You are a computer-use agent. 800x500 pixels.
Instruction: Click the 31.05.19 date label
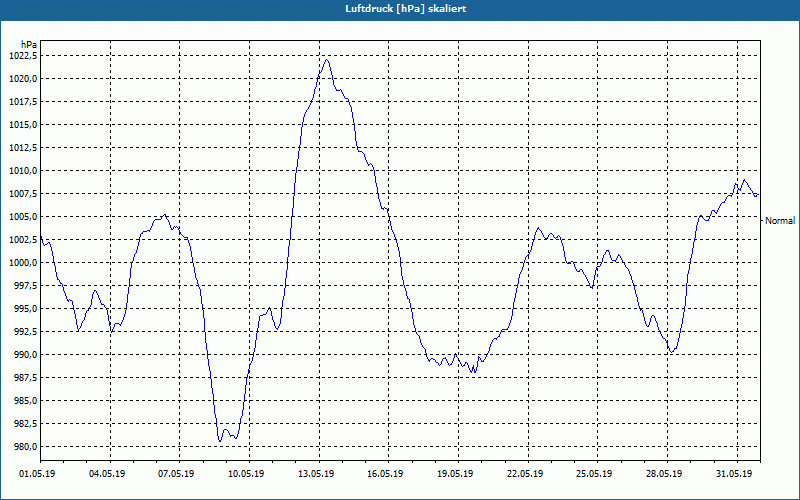tap(735, 474)
